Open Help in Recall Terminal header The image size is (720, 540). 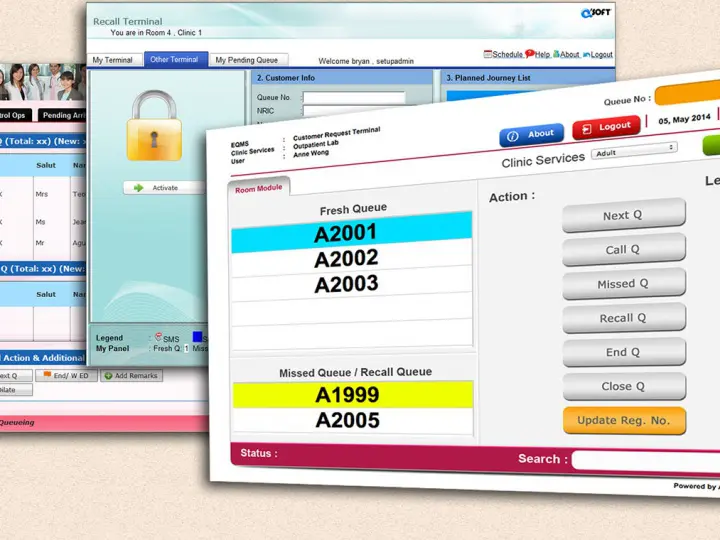538,55
